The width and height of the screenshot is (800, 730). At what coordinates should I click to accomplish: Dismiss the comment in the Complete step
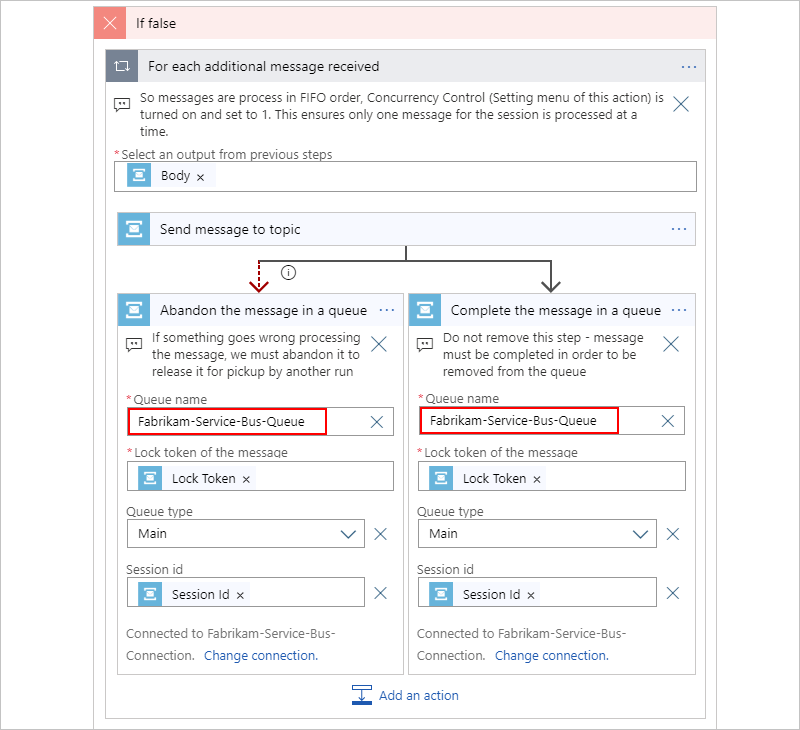pyautogui.click(x=671, y=344)
